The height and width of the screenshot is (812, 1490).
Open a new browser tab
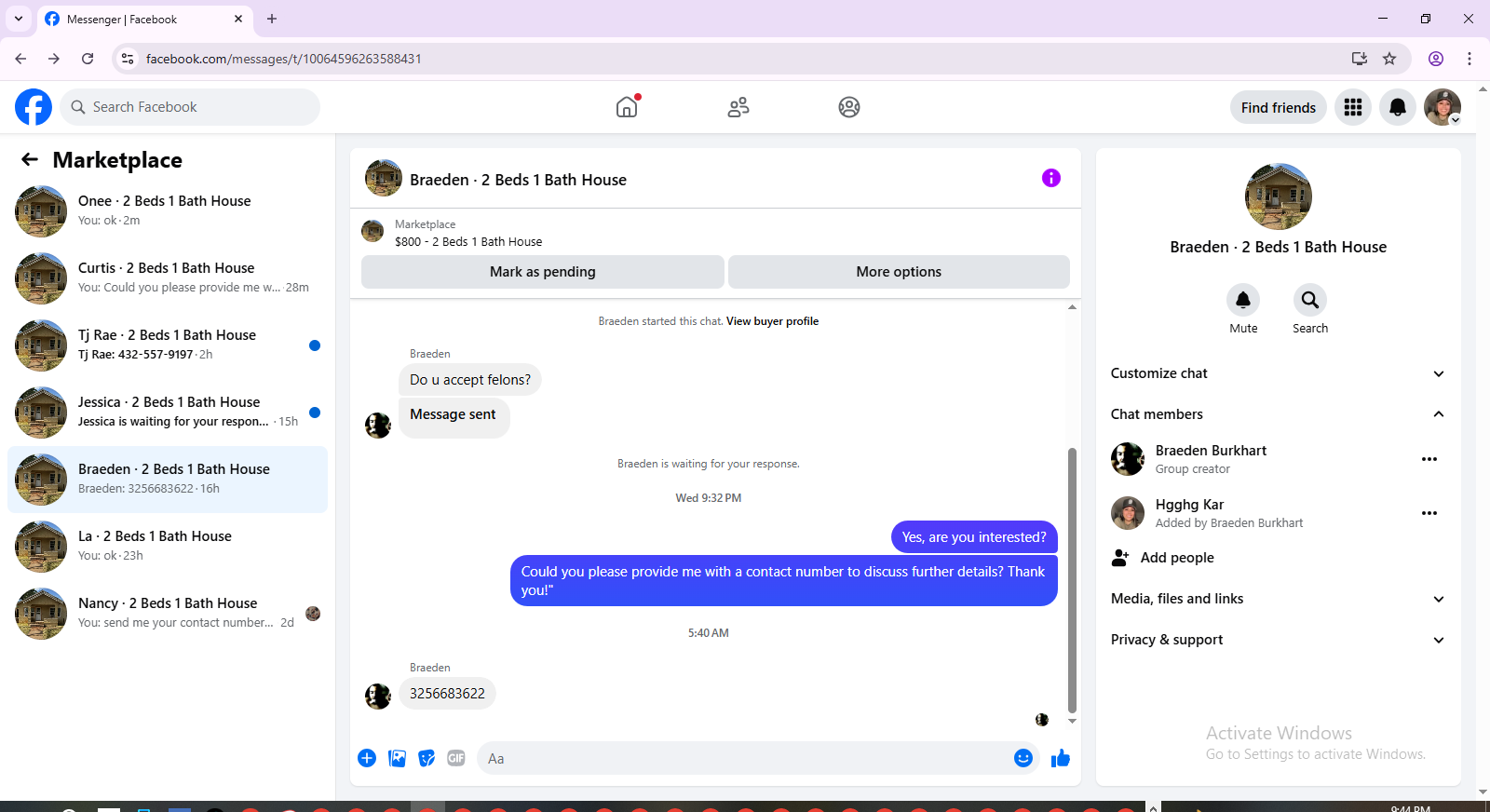(272, 19)
